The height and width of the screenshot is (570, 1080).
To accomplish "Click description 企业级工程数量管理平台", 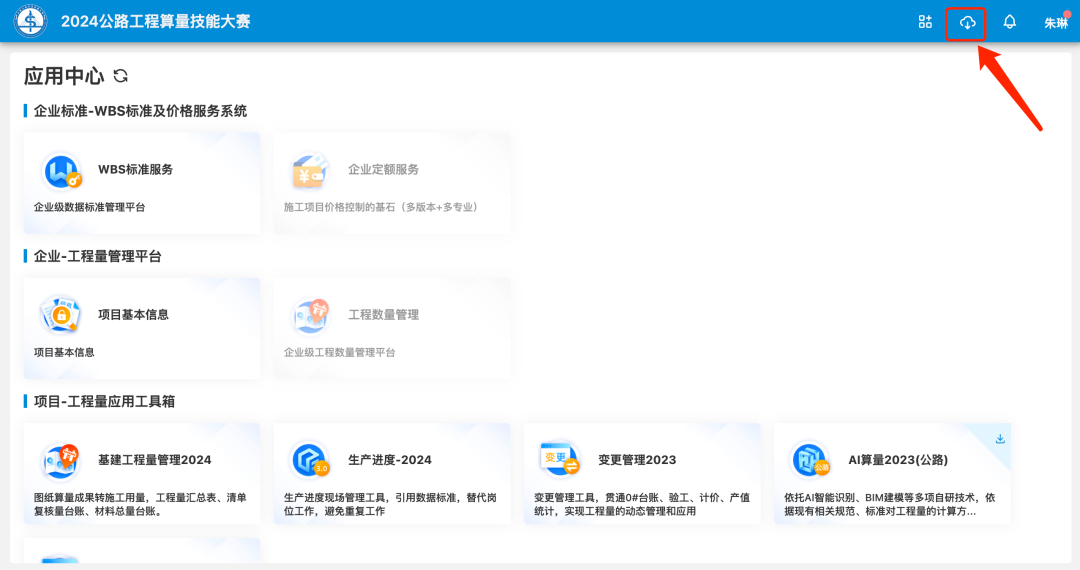I will coord(340,352).
